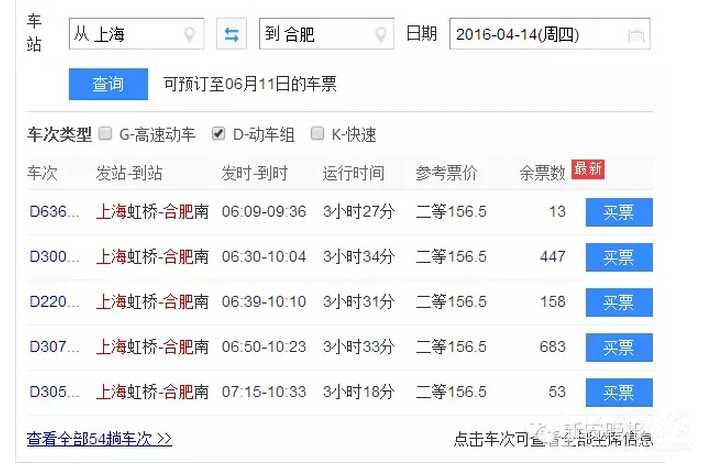Click location pin in 到 合肥 field
702x464 pixels.
coord(381,34)
